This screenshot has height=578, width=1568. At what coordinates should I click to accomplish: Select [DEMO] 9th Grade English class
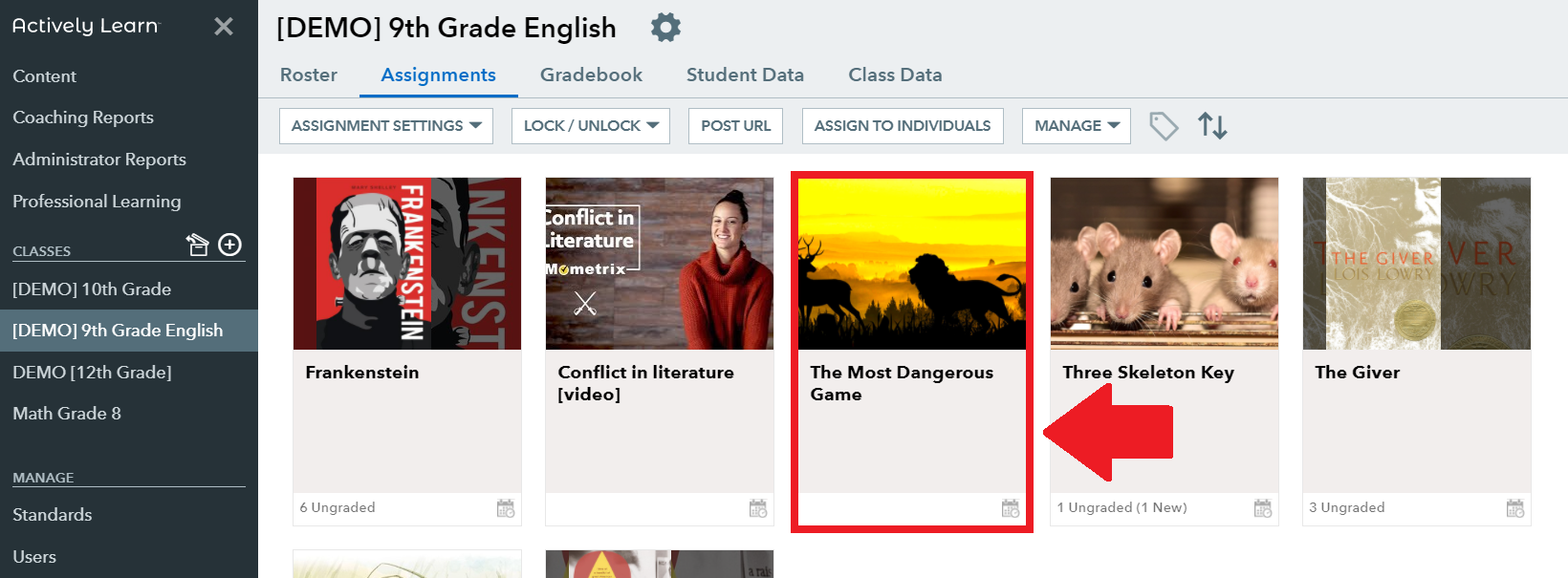(x=129, y=331)
